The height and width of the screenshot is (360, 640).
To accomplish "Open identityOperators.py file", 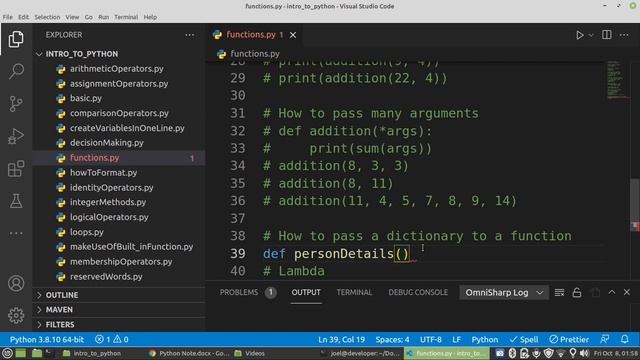I will pyautogui.click(x=118, y=188).
